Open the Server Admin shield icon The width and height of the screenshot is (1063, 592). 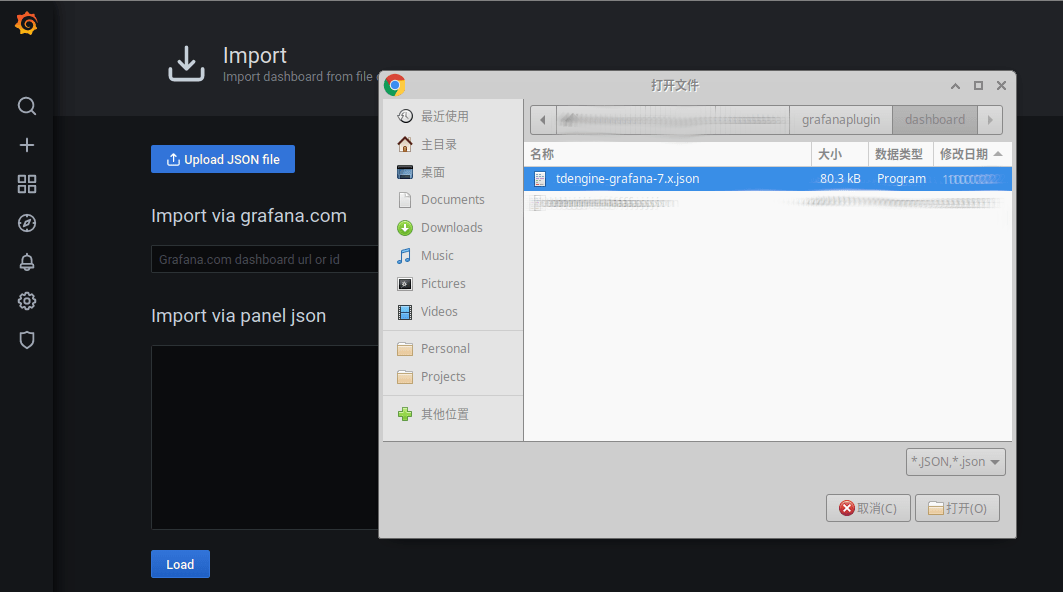tap(27, 340)
